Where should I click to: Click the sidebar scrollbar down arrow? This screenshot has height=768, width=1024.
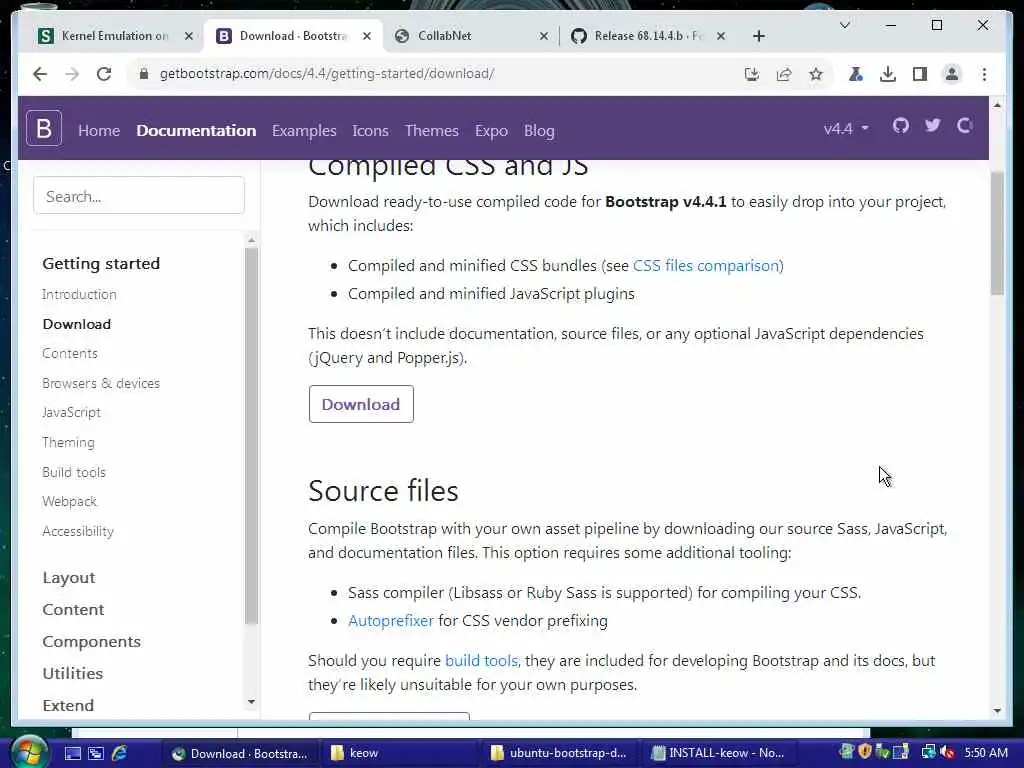(x=251, y=702)
